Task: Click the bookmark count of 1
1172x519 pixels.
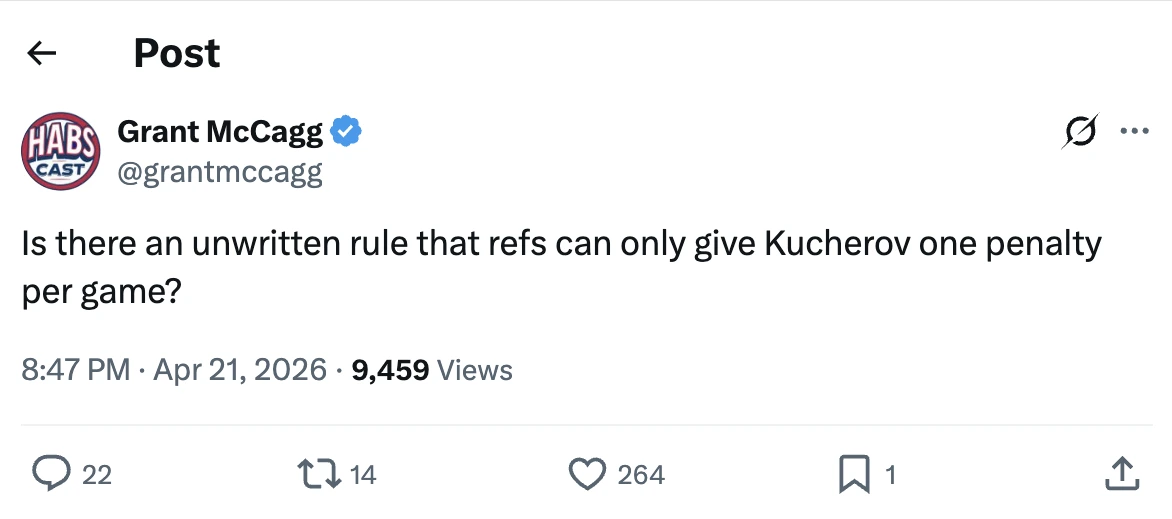Action: 889,475
